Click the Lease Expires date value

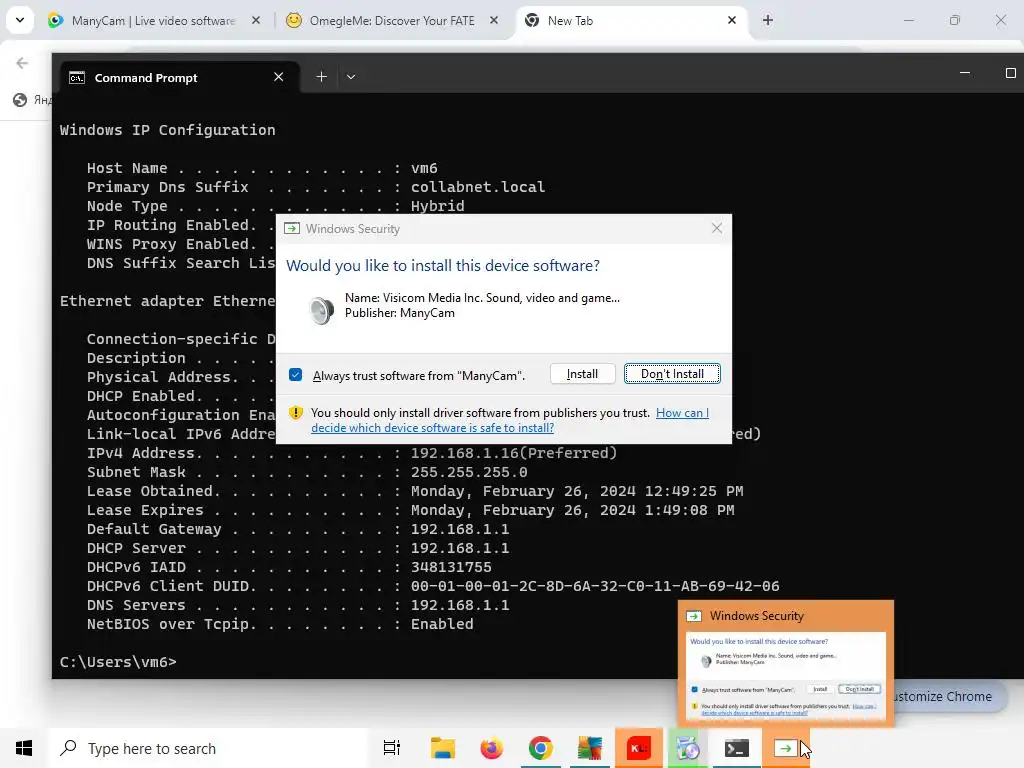coord(572,510)
